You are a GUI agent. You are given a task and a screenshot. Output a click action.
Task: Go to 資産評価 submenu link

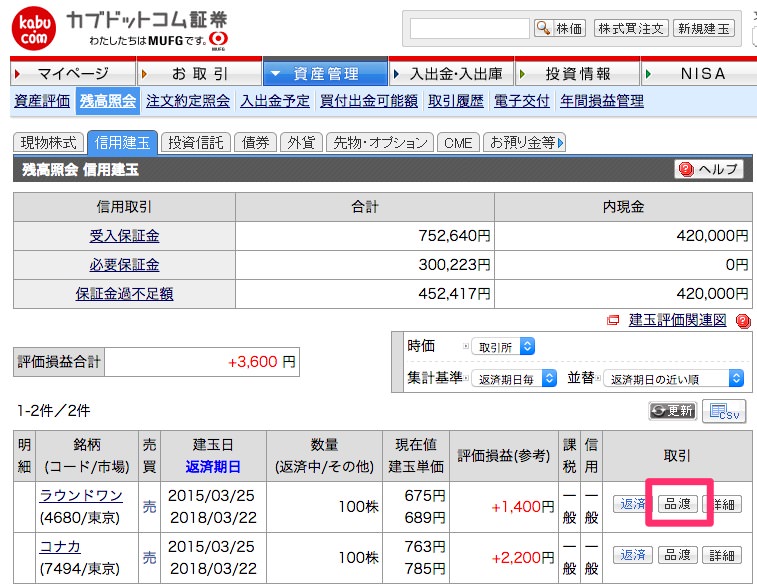point(42,101)
